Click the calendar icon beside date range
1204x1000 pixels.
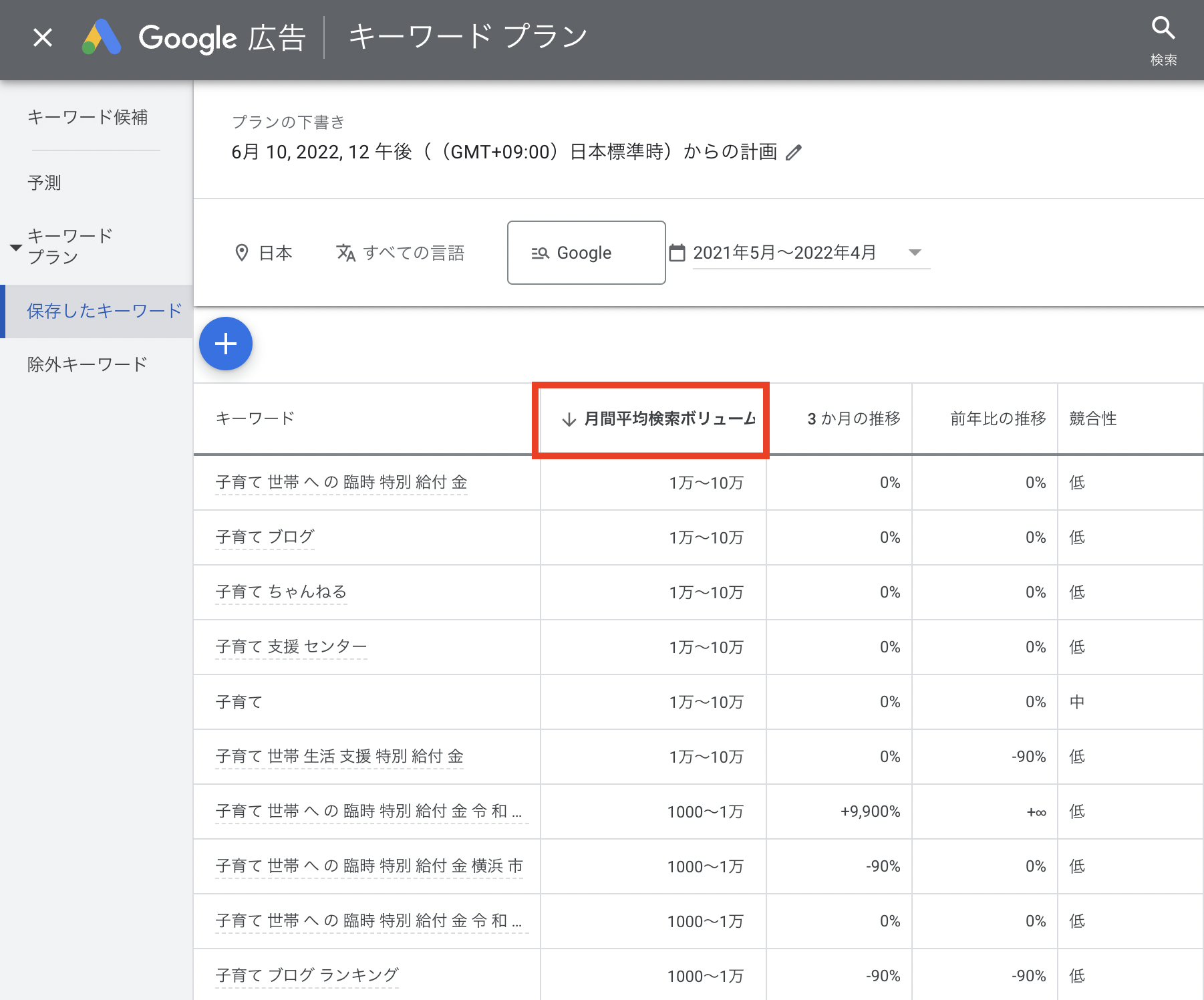(677, 253)
